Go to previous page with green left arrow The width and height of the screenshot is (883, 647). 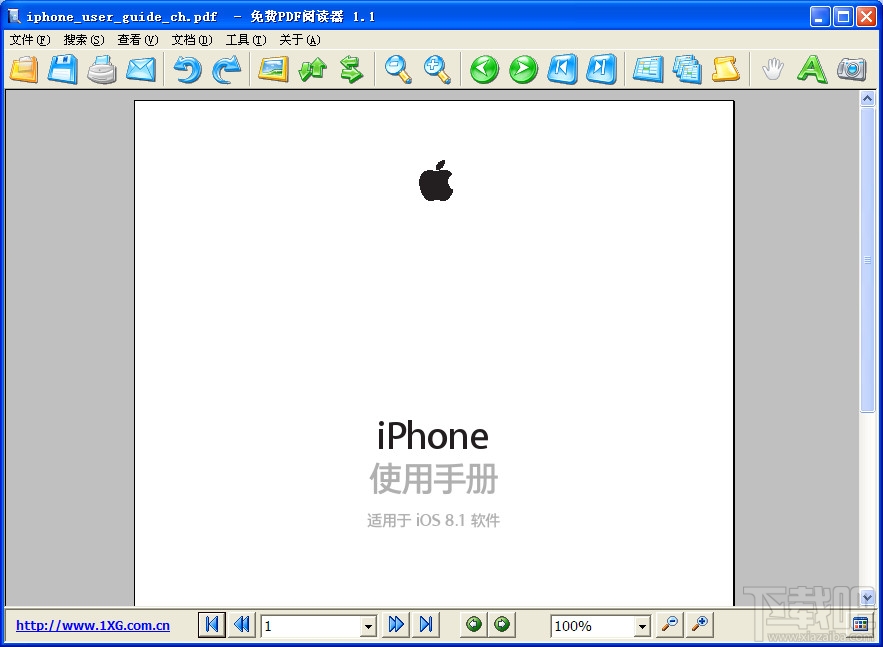click(x=484, y=70)
